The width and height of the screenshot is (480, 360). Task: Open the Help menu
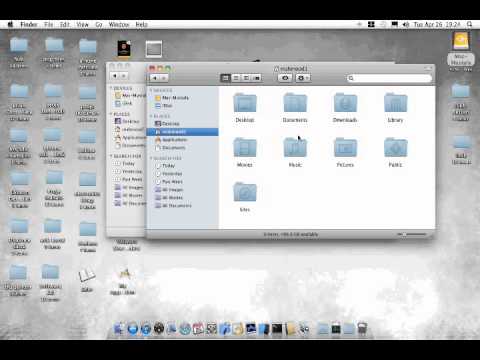pyautogui.click(x=141, y=24)
